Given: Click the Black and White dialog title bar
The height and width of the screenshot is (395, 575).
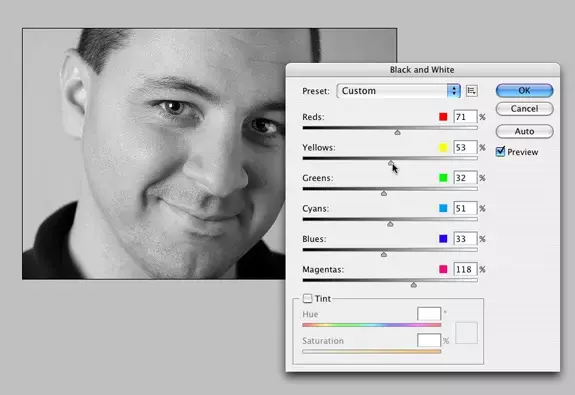Looking at the screenshot, I should tap(422, 70).
